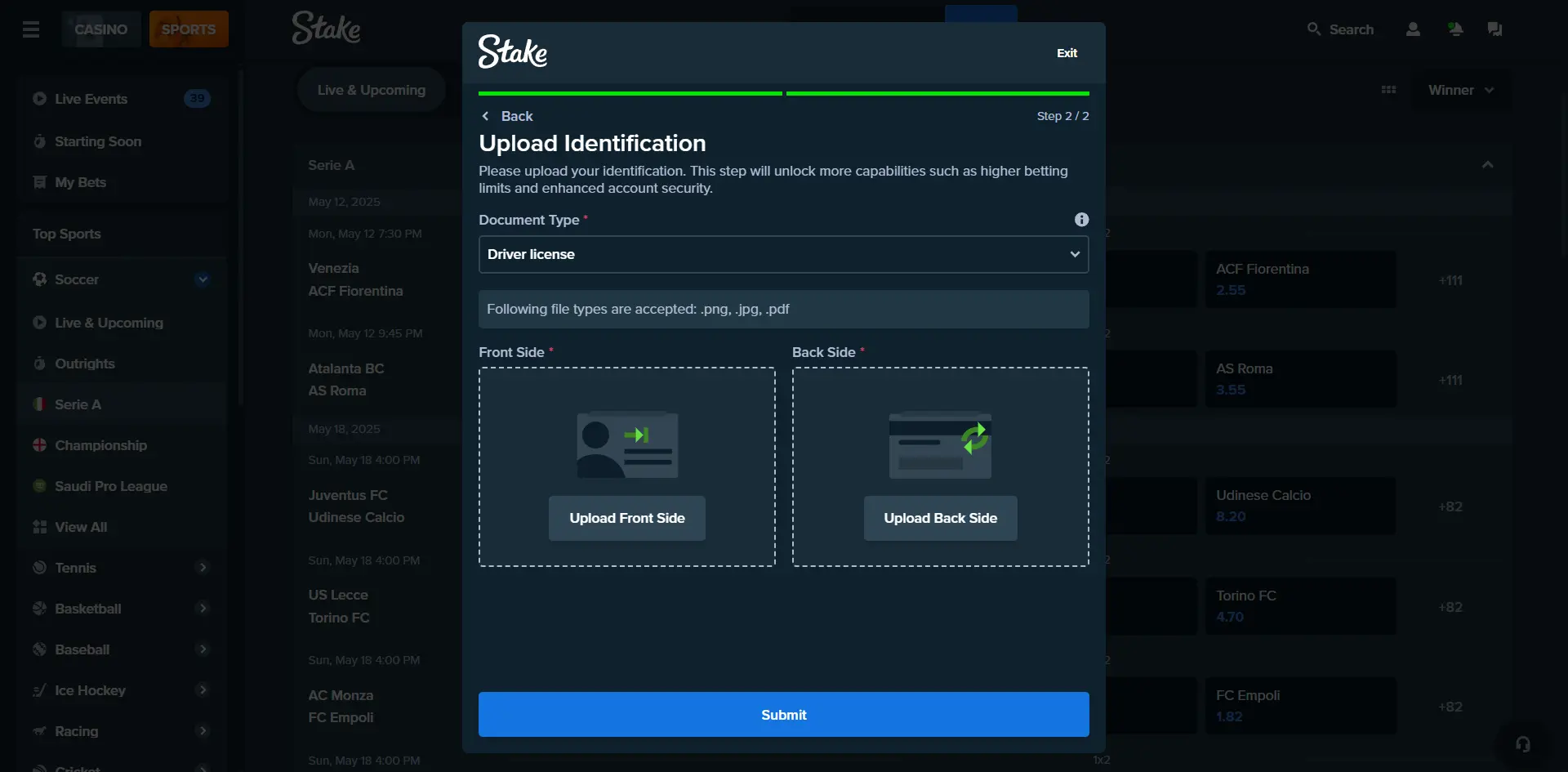This screenshot has width=1568, height=772.
Task: Expand the Basketball submenu arrow
Action: (203, 608)
